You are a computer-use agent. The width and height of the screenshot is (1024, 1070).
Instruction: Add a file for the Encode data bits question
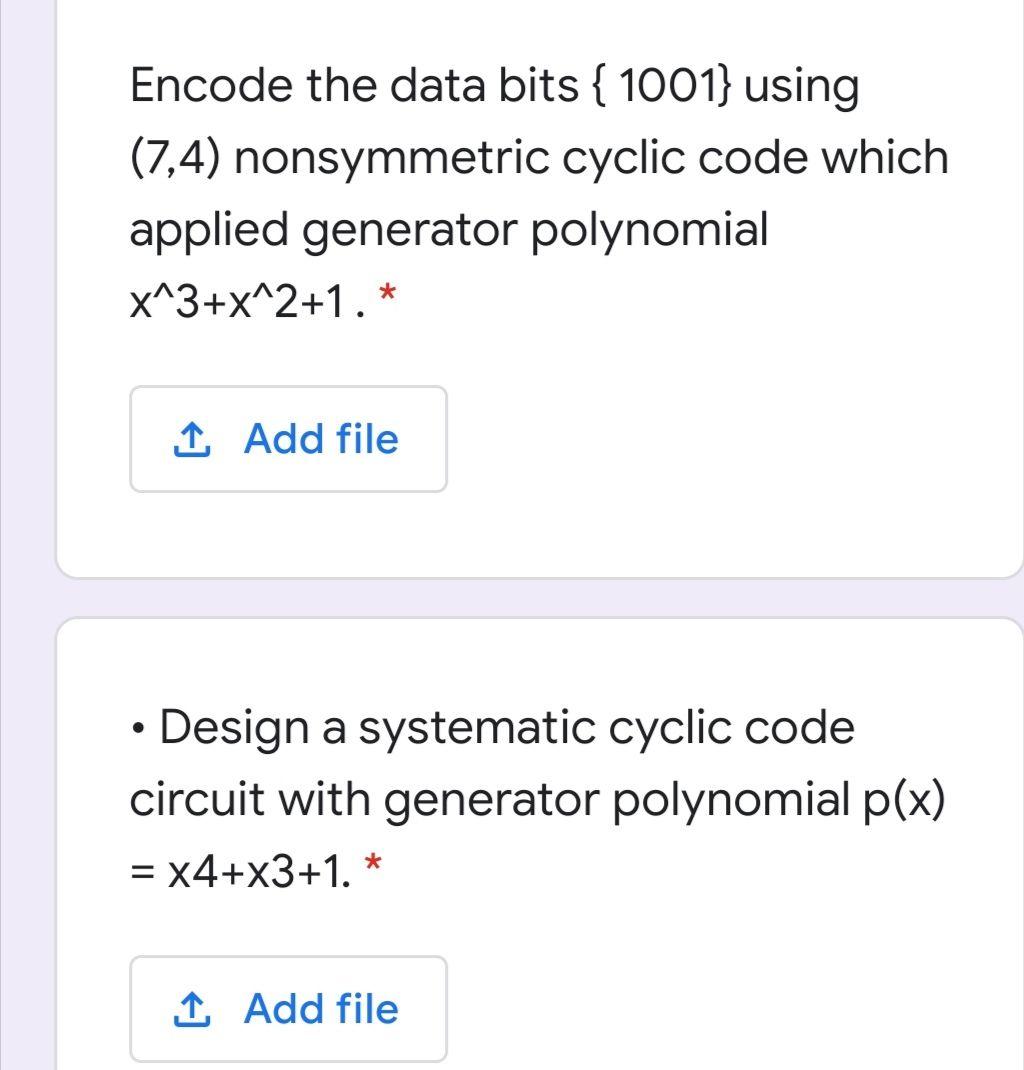(288, 439)
